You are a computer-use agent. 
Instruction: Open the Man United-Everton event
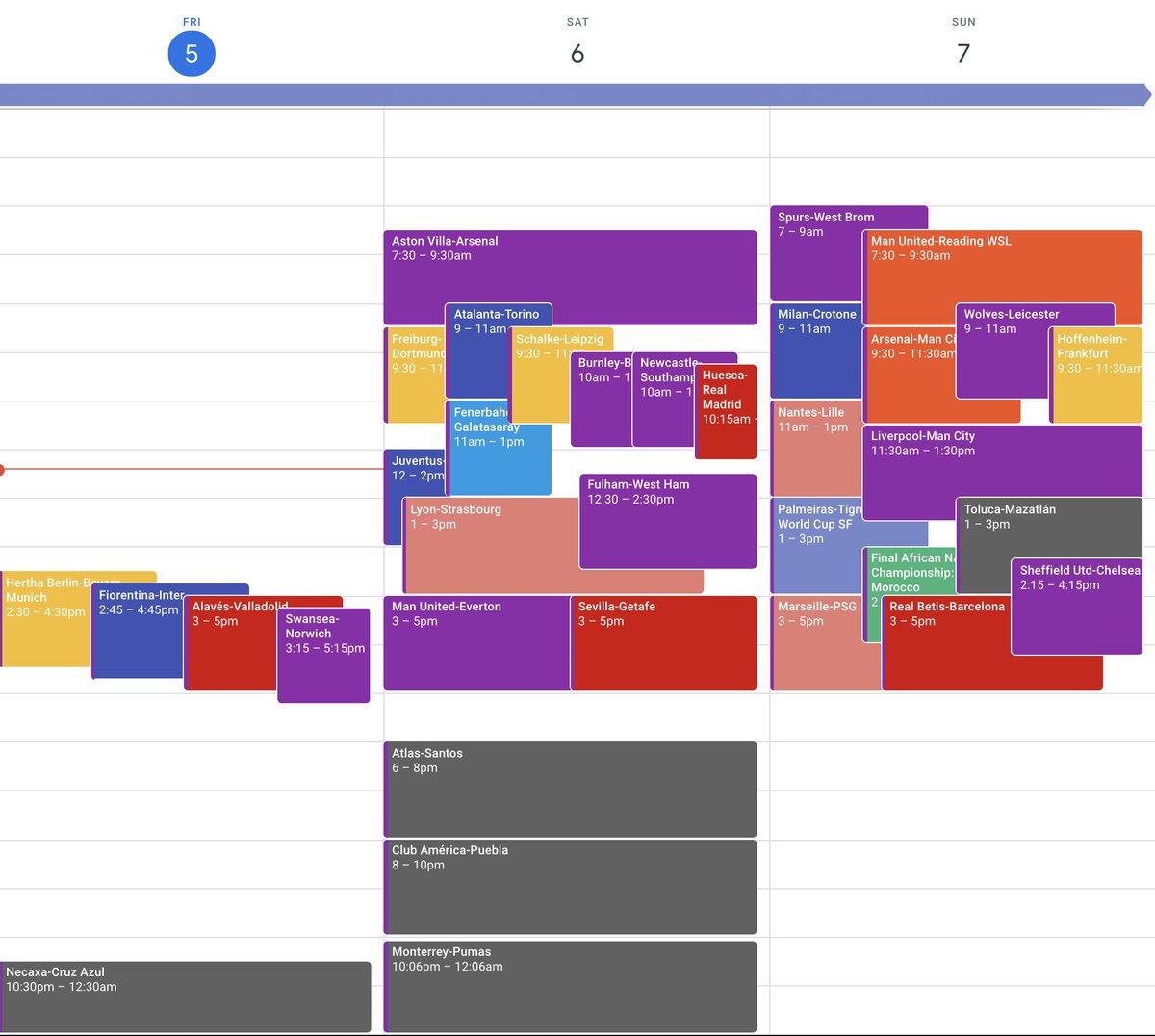[x=476, y=643]
